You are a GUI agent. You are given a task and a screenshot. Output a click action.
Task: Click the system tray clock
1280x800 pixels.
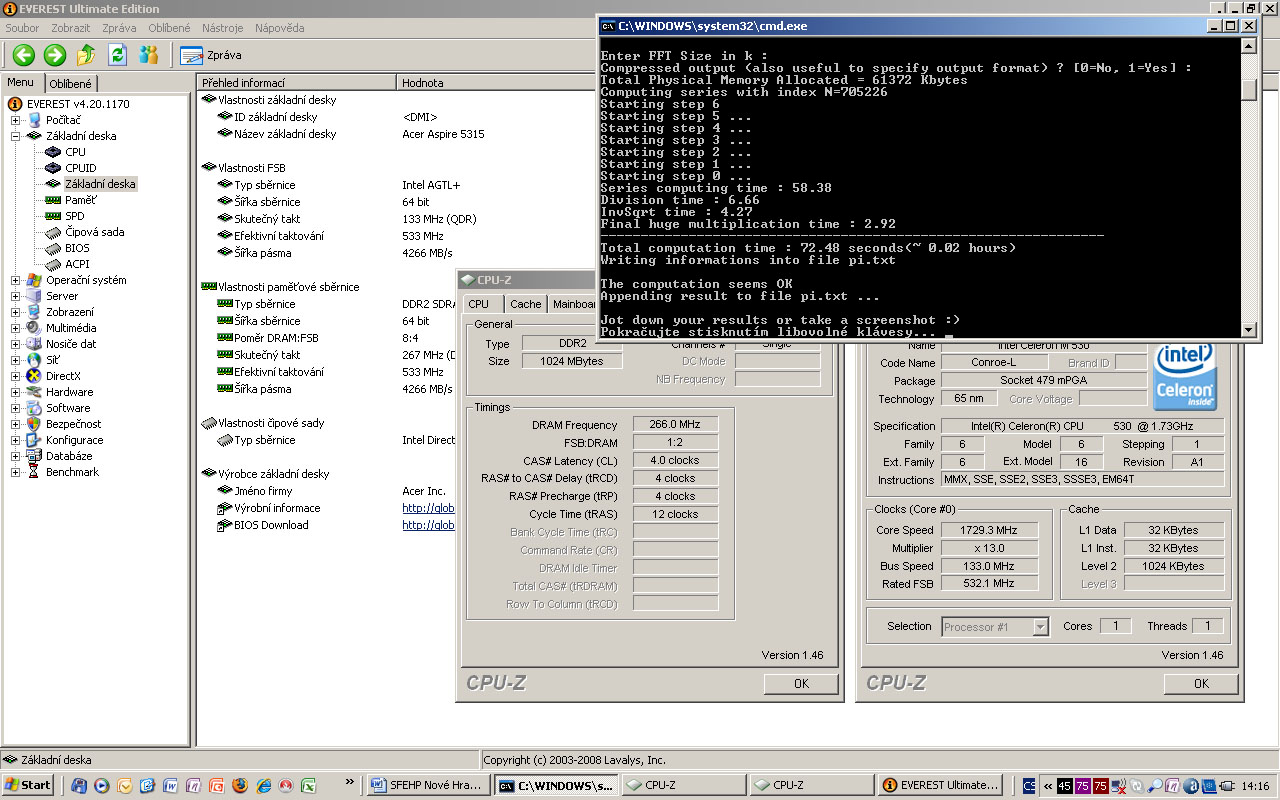click(x=1257, y=785)
